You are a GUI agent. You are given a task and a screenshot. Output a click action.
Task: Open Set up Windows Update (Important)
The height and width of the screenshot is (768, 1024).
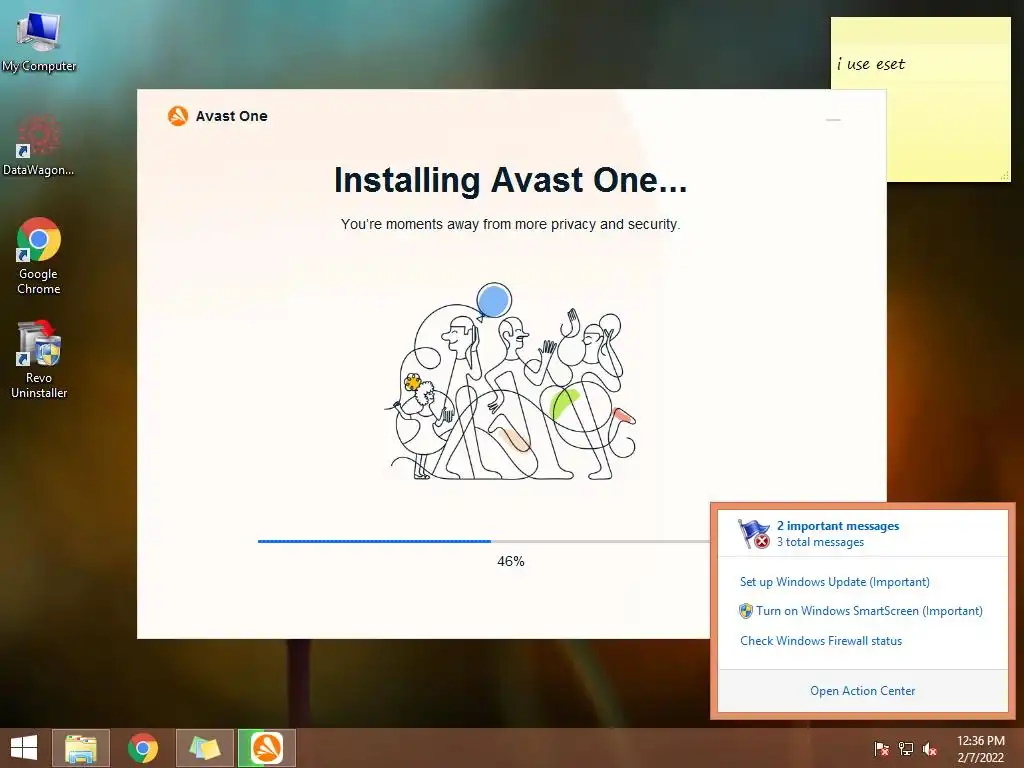835,582
